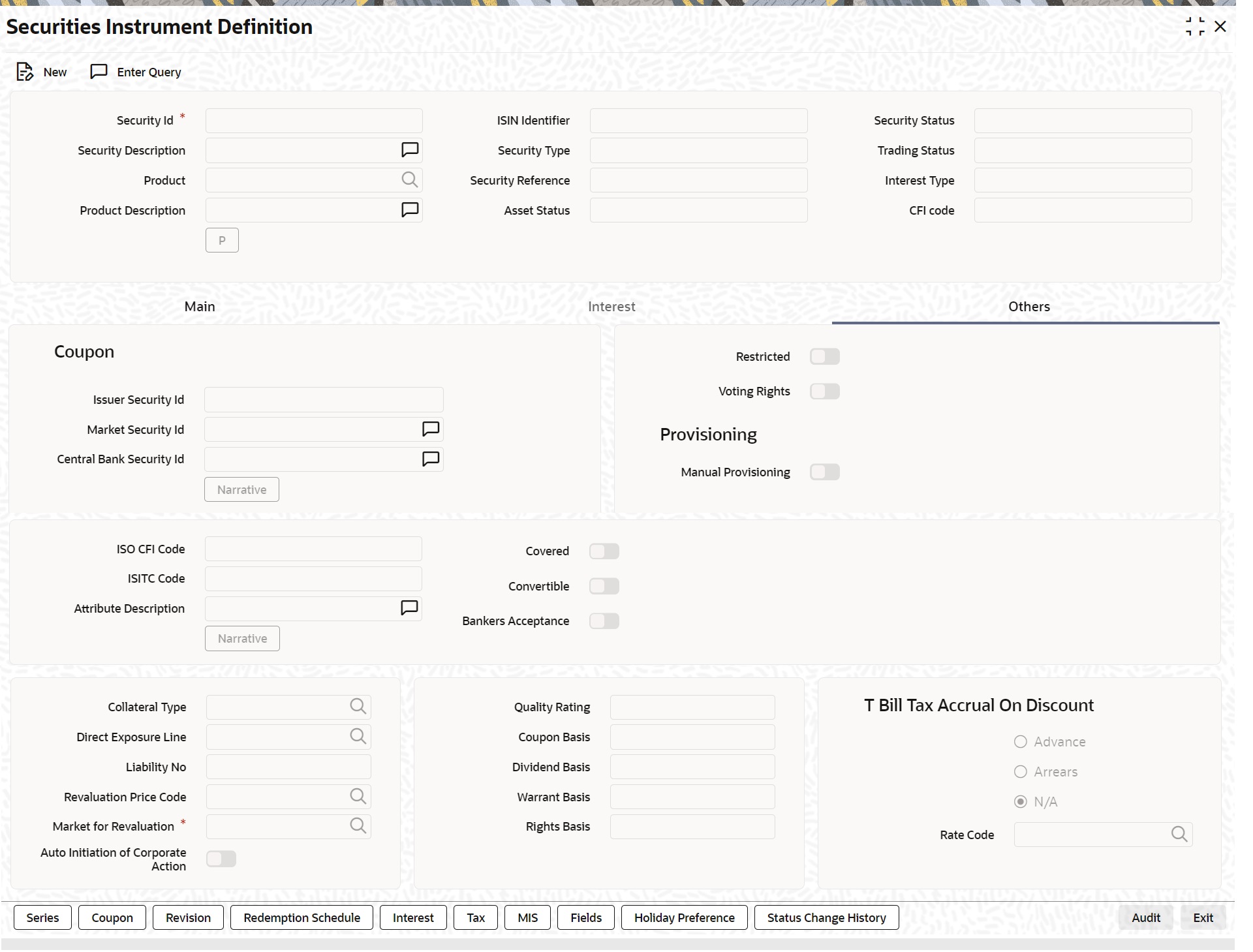Image resolution: width=1253 pixels, height=952 pixels.
Task: Open Revaluation Price Code lookup list
Action: point(358,796)
